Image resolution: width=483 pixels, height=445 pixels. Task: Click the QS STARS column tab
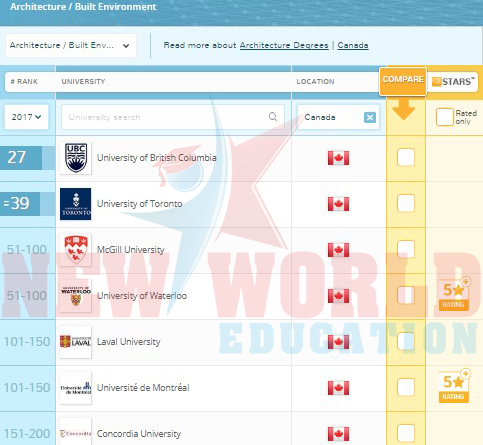[453, 82]
